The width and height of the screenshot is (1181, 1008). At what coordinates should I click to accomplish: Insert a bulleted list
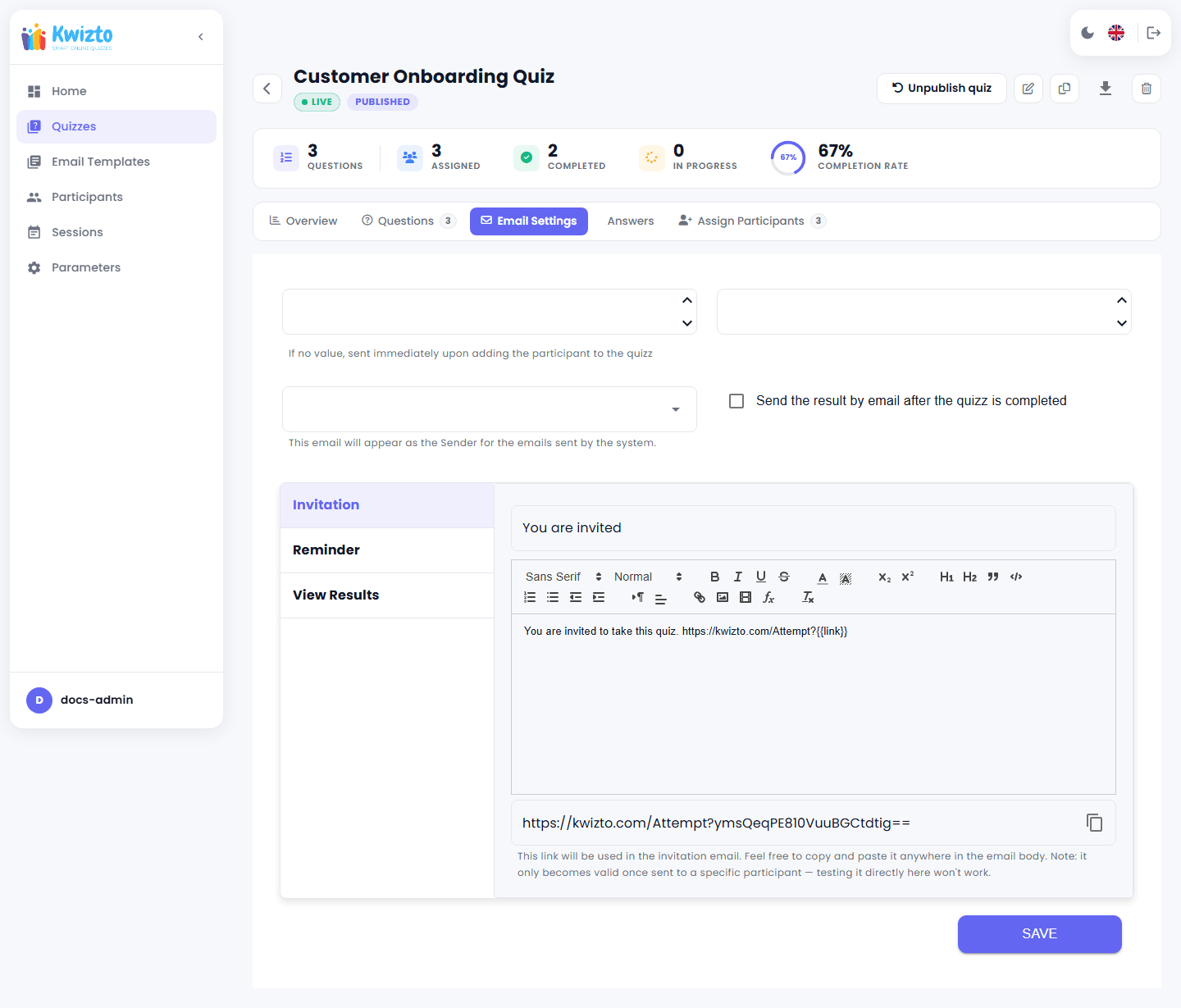tap(553, 597)
